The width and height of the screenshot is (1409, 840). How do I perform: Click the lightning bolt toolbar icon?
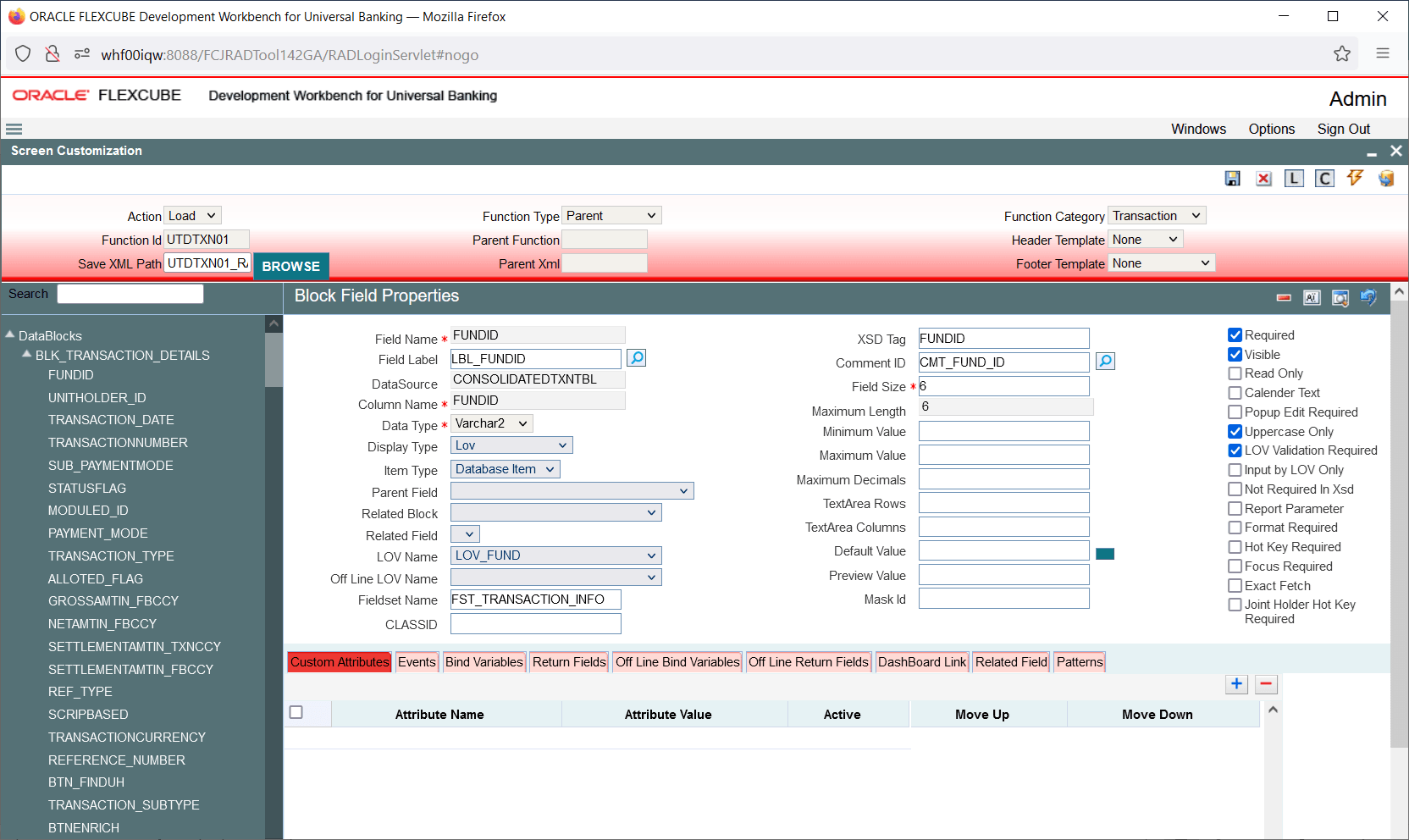[x=1355, y=178]
